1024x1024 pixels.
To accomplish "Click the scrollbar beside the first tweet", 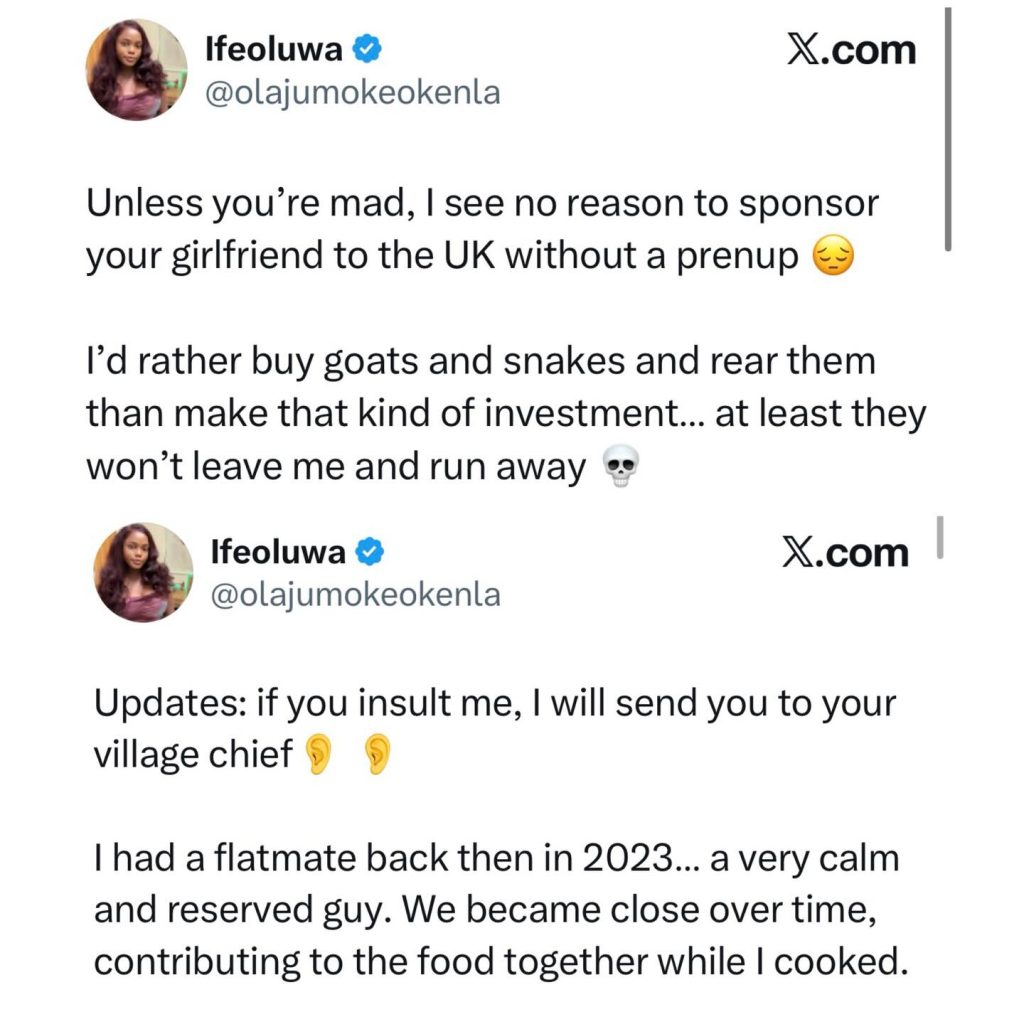I will pyautogui.click(x=948, y=130).
